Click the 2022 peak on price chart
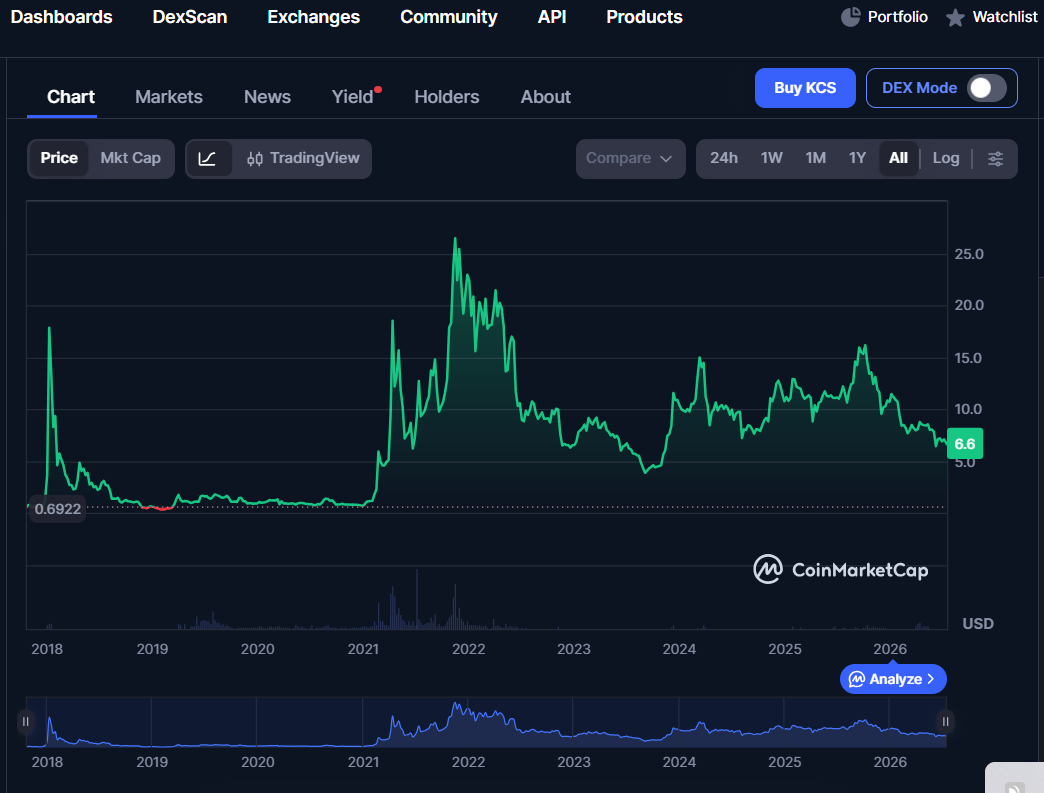This screenshot has height=793, width=1044. 455,240
